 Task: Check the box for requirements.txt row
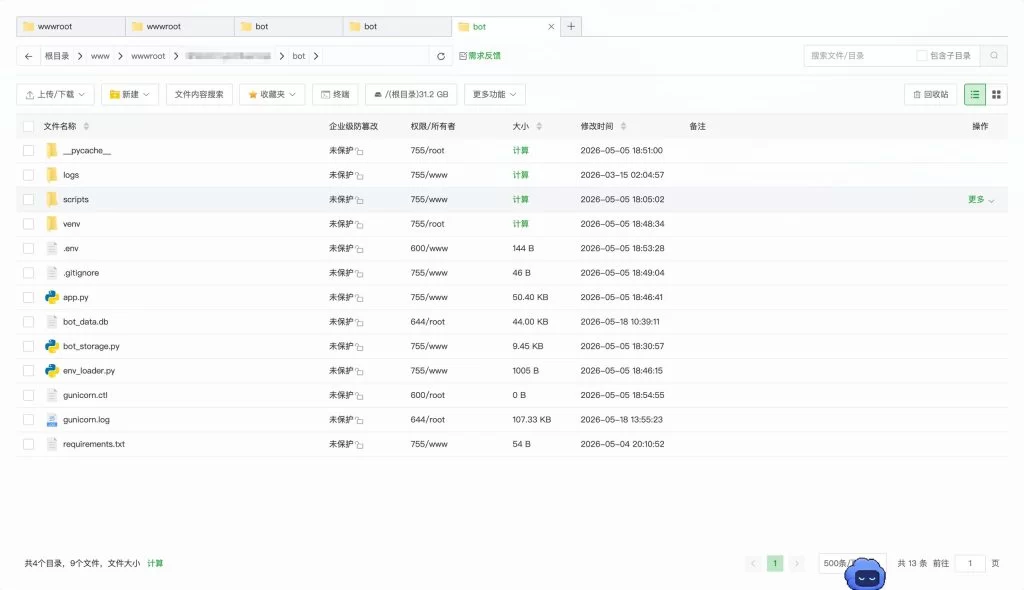coord(28,444)
